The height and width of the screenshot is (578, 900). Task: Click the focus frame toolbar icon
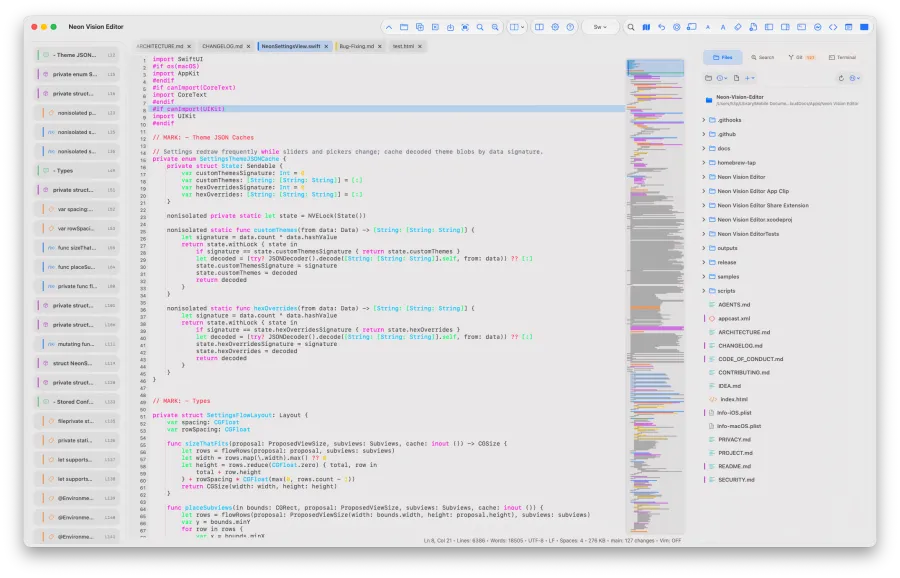coord(465,27)
